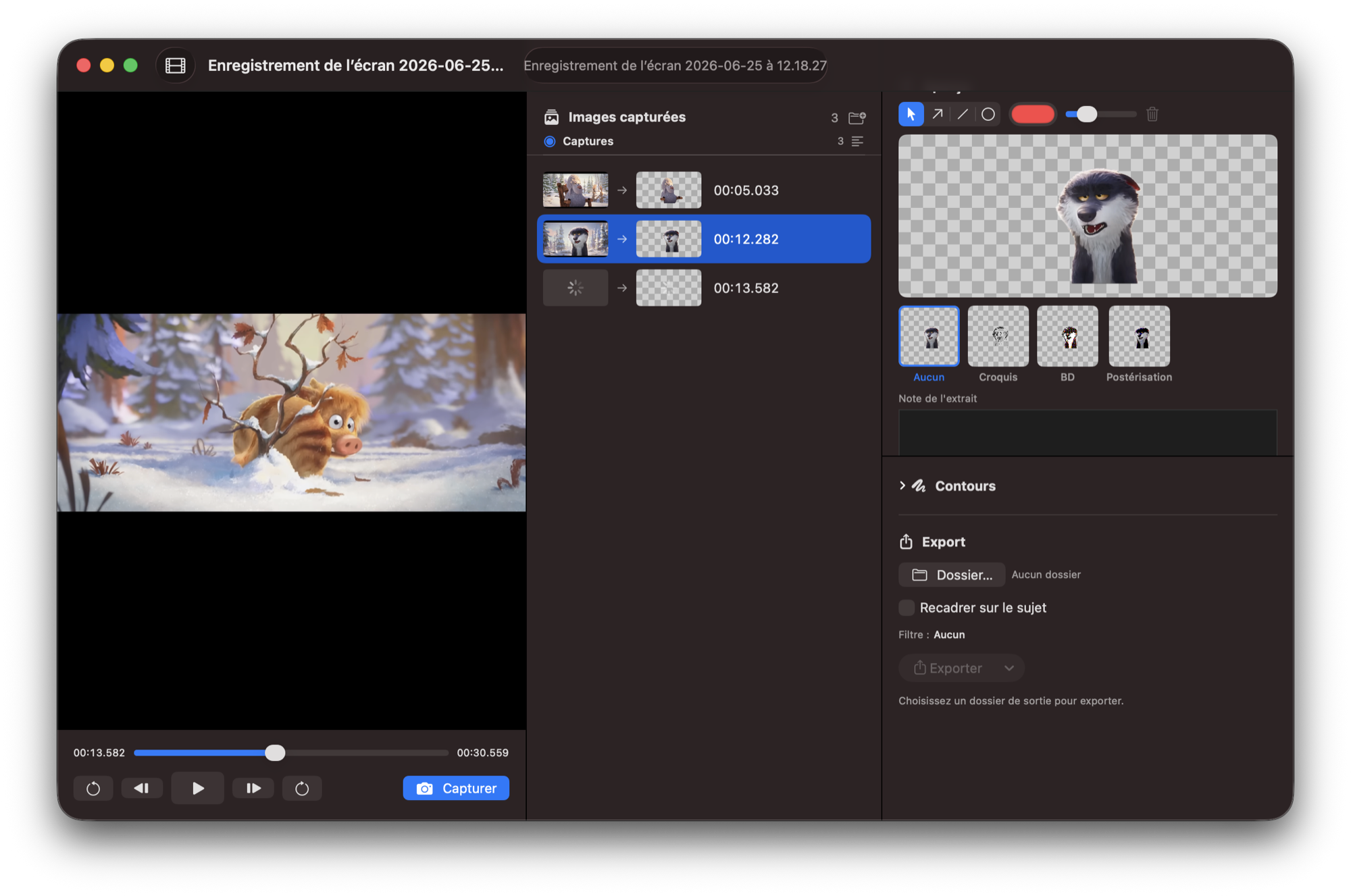Viewport: 1351px width, 896px height.
Task: Click the Aucun dossier label
Action: pos(1046,575)
